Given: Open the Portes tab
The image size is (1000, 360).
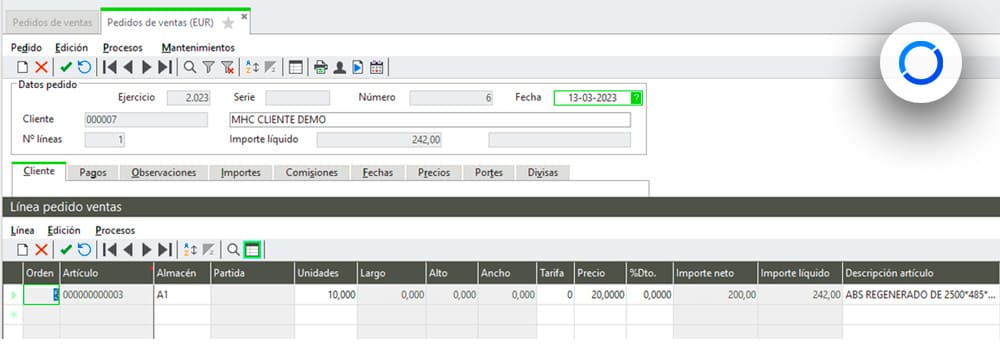Looking at the screenshot, I should 489,172.
